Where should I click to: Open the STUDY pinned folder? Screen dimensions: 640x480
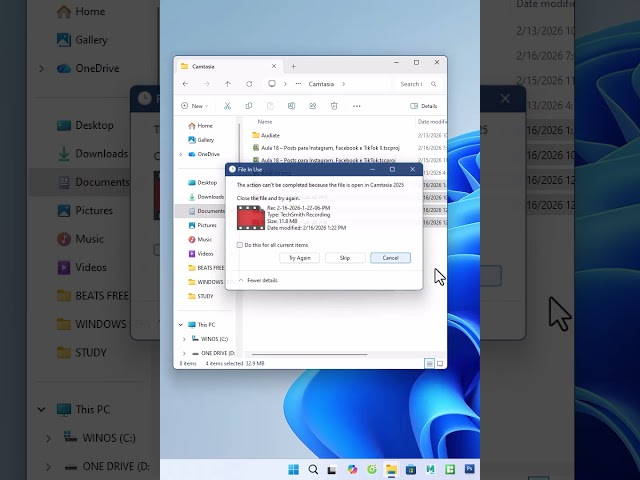[x=201, y=296]
